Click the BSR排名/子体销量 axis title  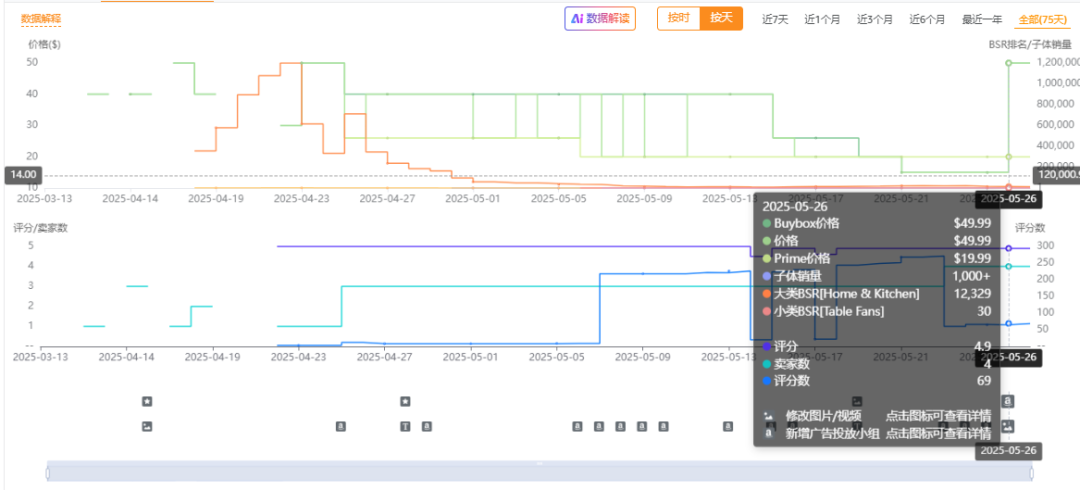(x=1030, y=45)
